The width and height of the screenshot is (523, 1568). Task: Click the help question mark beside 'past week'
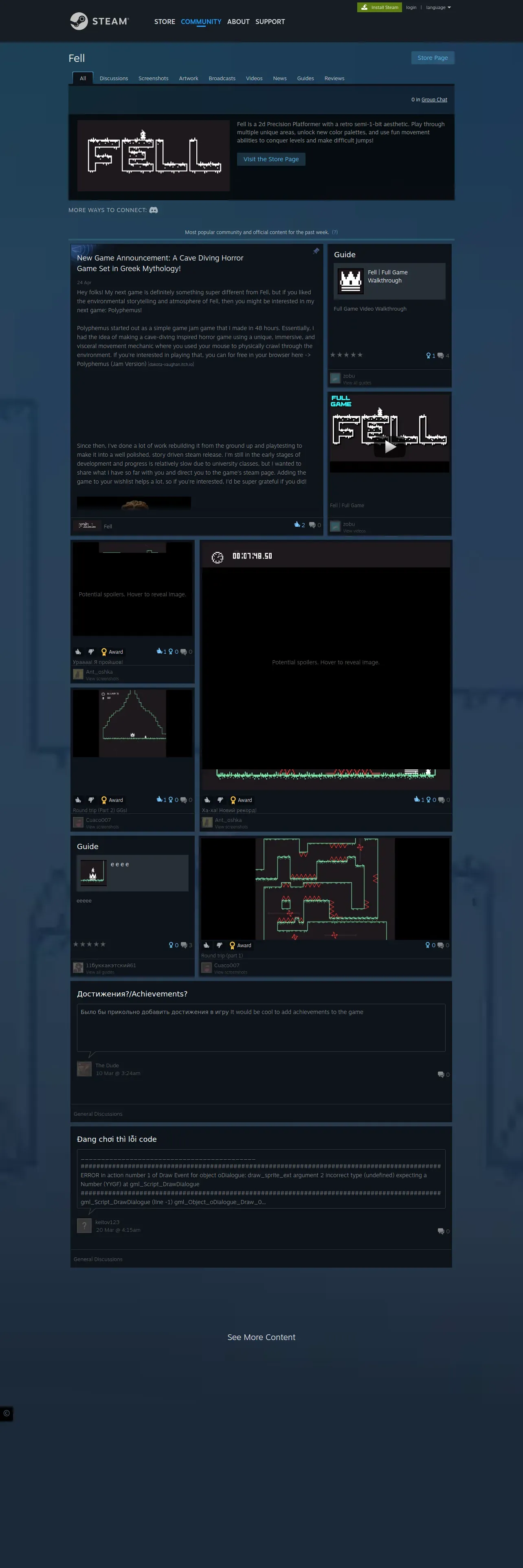click(x=335, y=232)
